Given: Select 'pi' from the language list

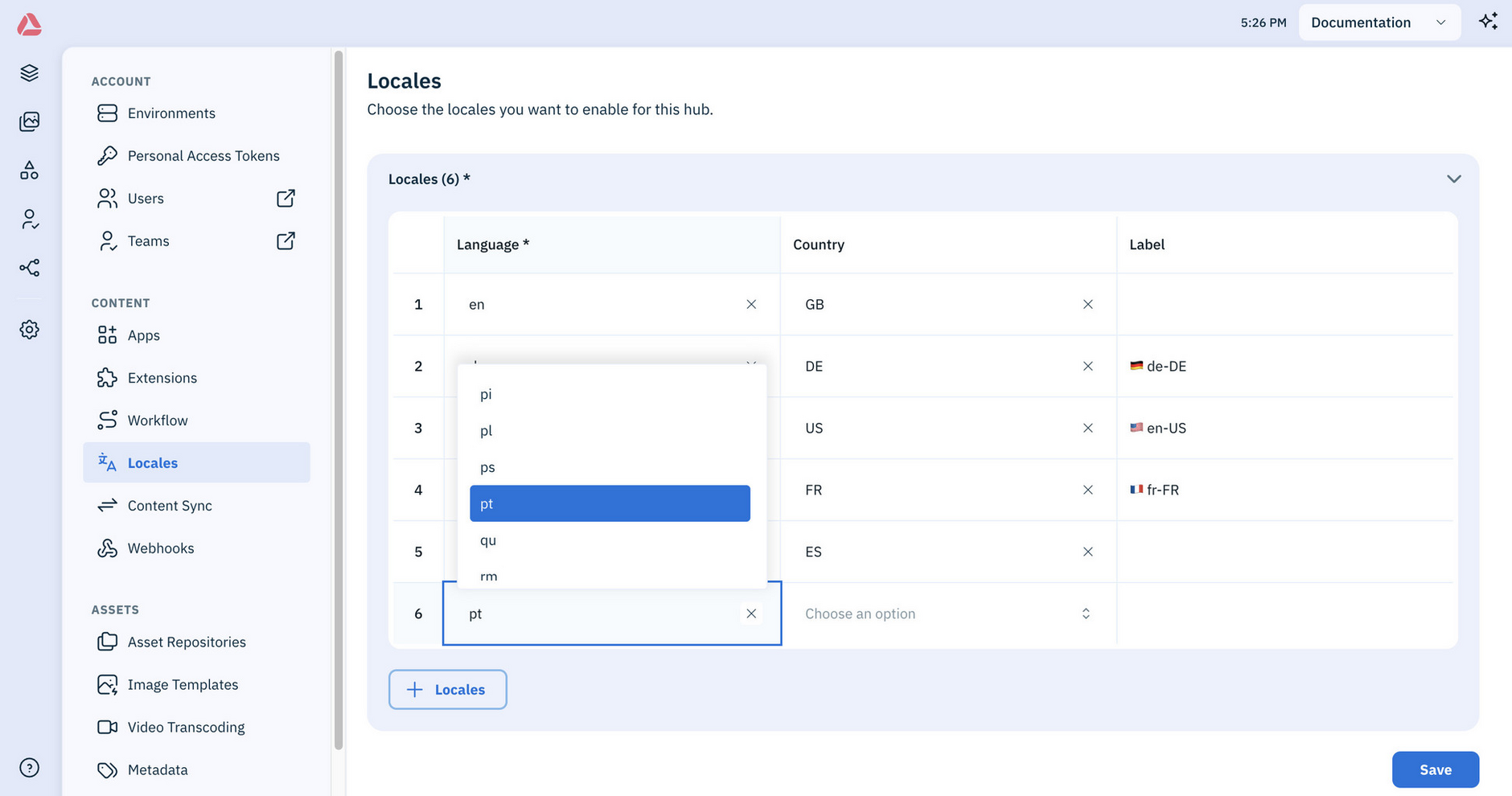Looking at the screenshot, I should coord(610,394).
